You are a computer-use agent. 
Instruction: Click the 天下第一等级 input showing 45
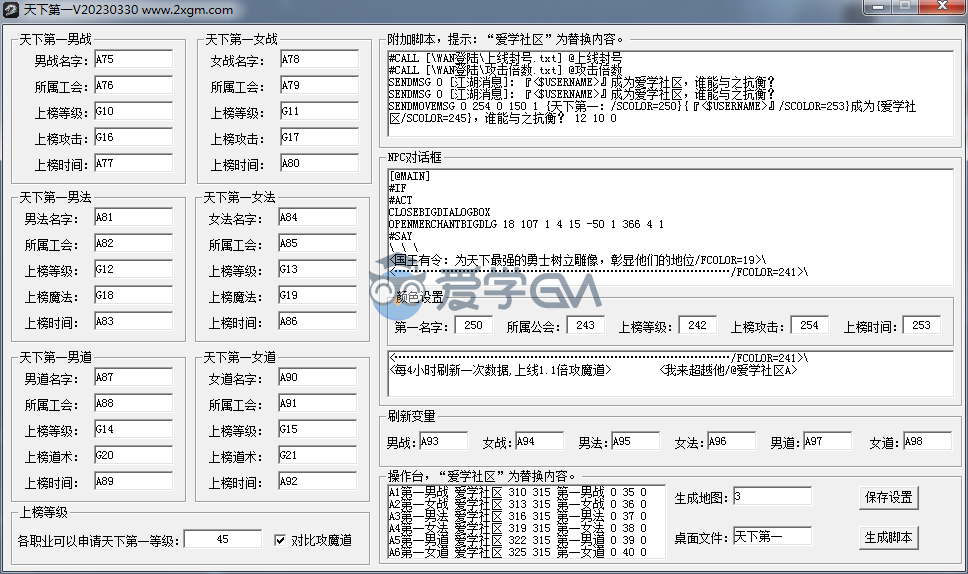(x=222, y=540)
